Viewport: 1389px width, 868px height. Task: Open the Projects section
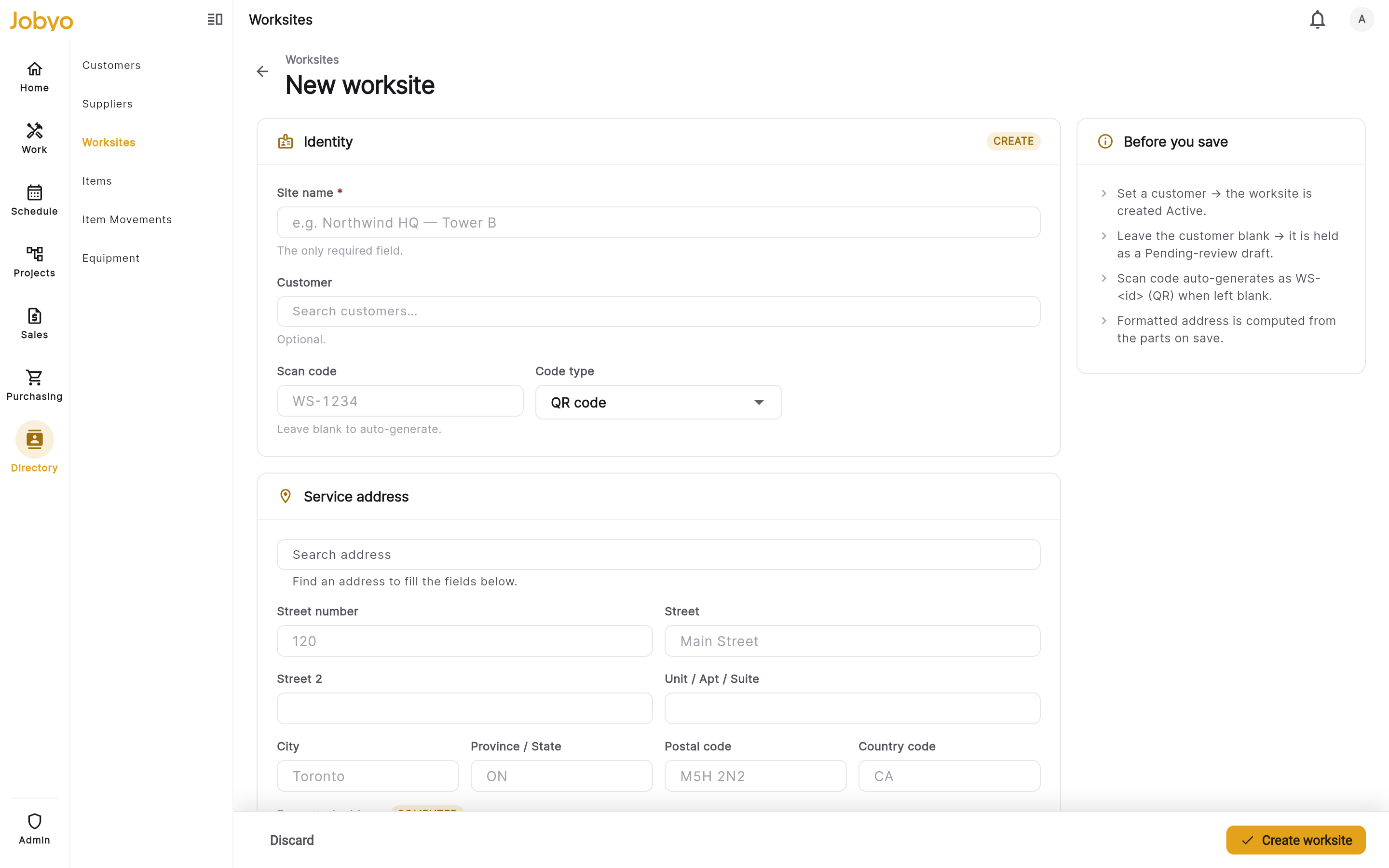[x=34, y=262]
